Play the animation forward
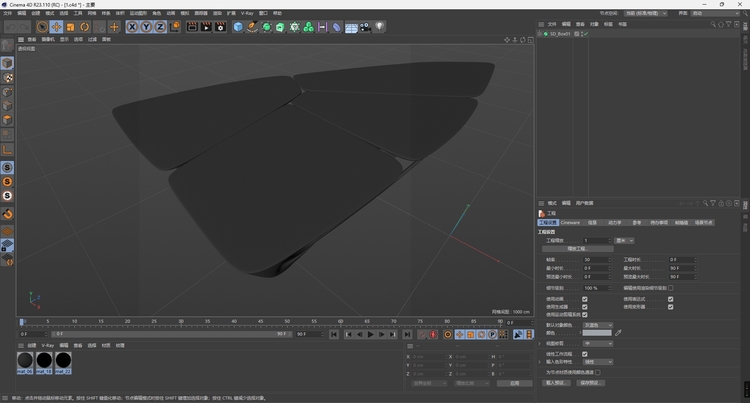The height and width of the screenshot is (403, 750). coord(370,335)
